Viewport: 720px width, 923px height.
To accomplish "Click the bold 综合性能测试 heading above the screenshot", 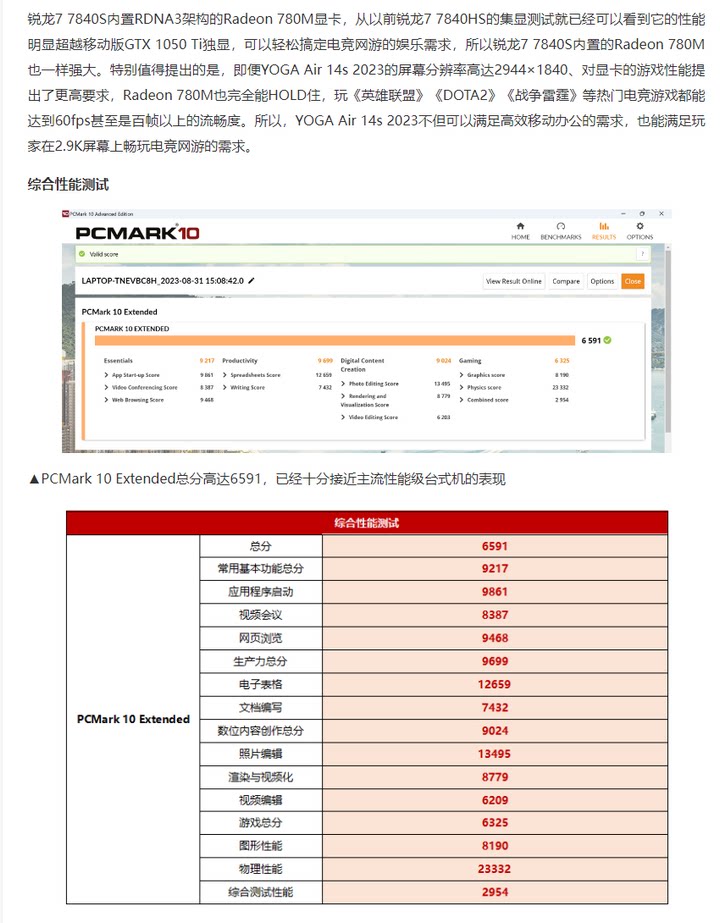I will coord(68,184).
